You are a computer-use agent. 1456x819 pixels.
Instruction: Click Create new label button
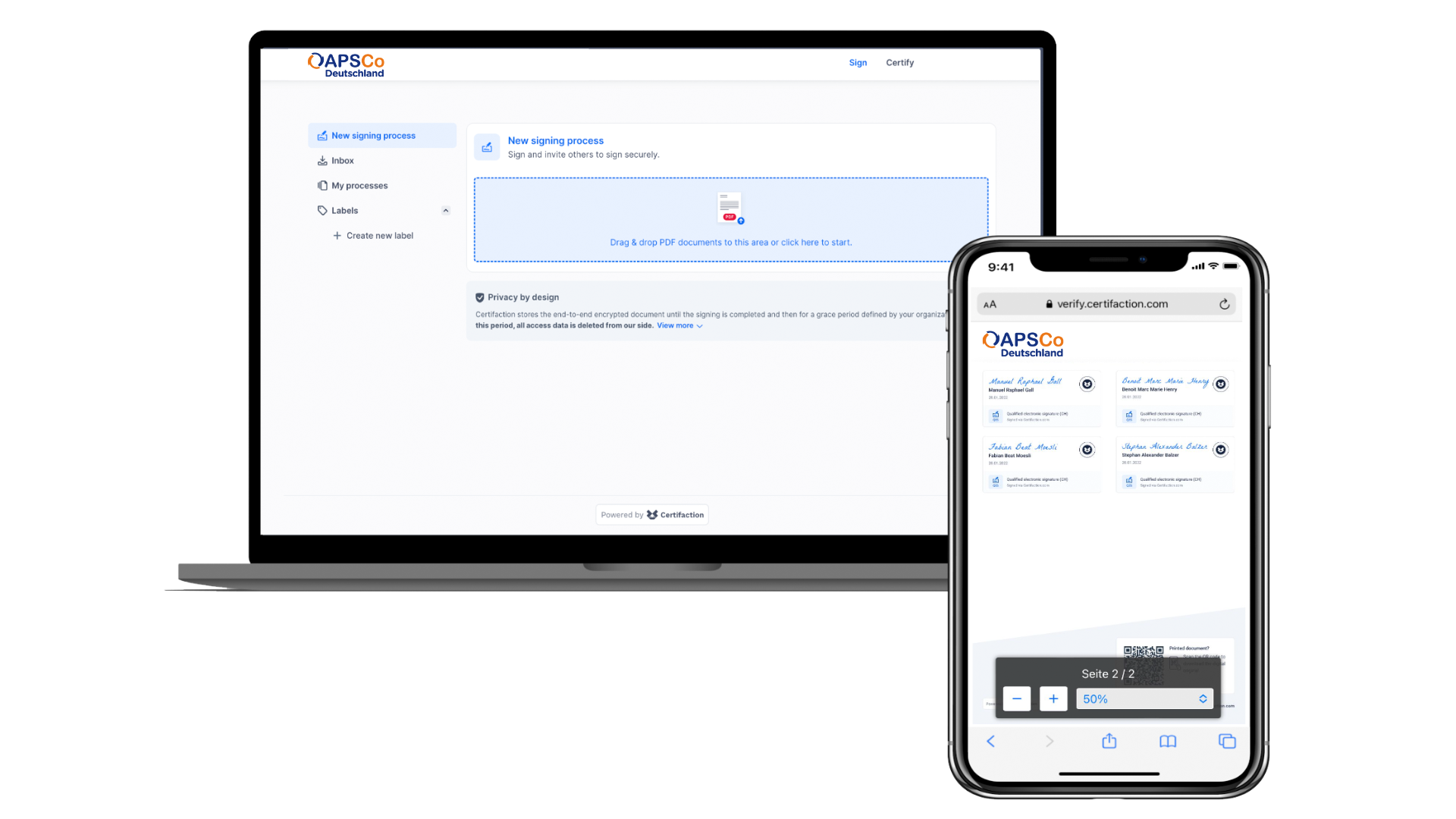pyautogui.click(x=373, y=235)
